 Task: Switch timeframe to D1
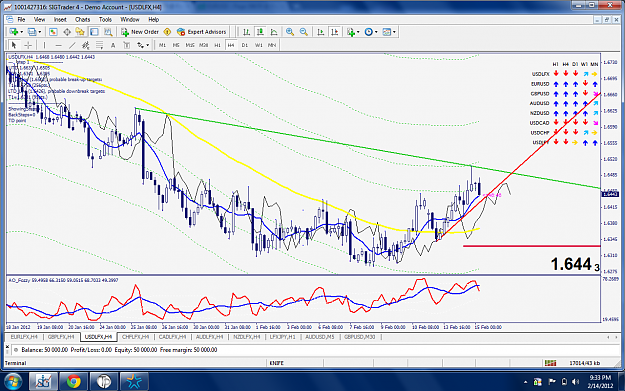(245, 45)
